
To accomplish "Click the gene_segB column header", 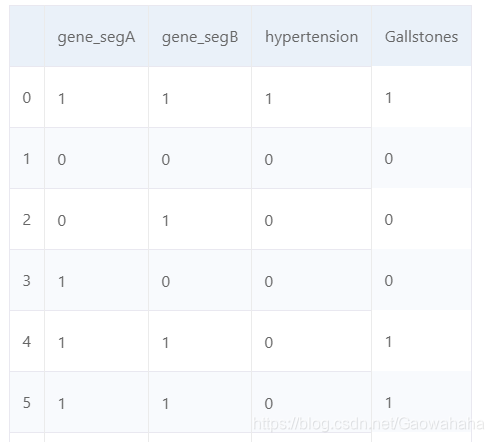I will pyautogui.click(x=200, y=37).
